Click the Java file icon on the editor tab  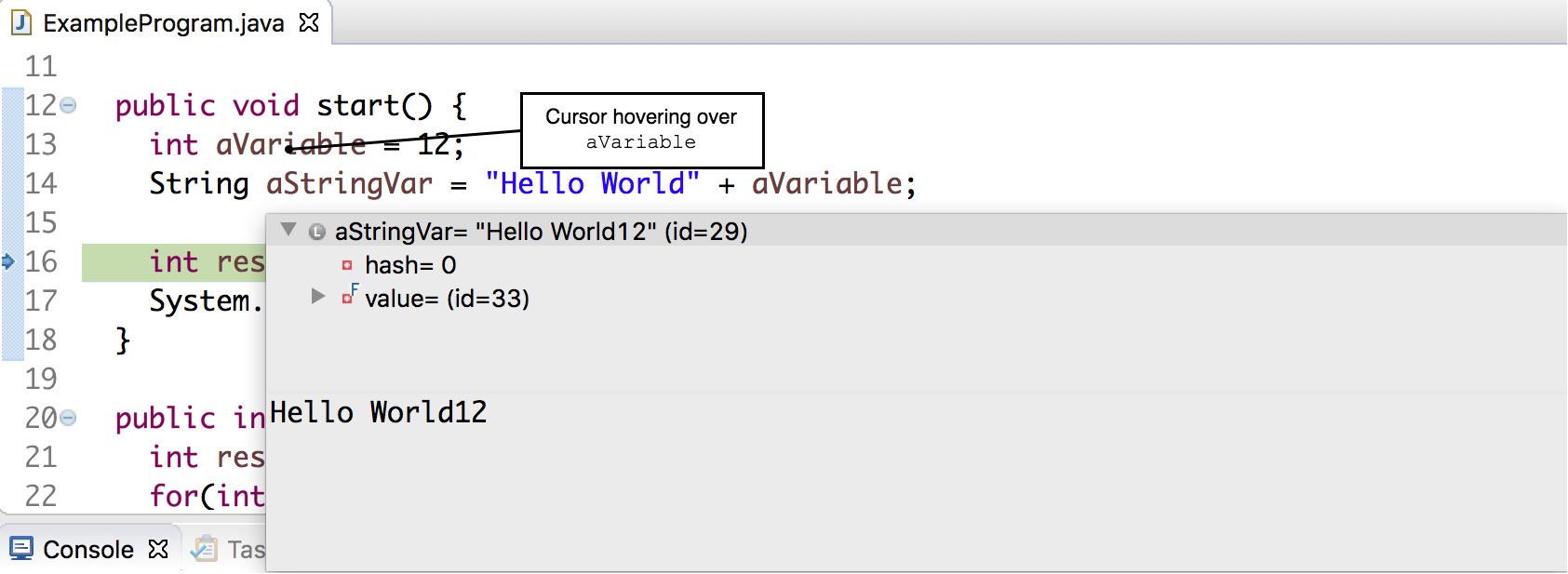click(21, 22)
